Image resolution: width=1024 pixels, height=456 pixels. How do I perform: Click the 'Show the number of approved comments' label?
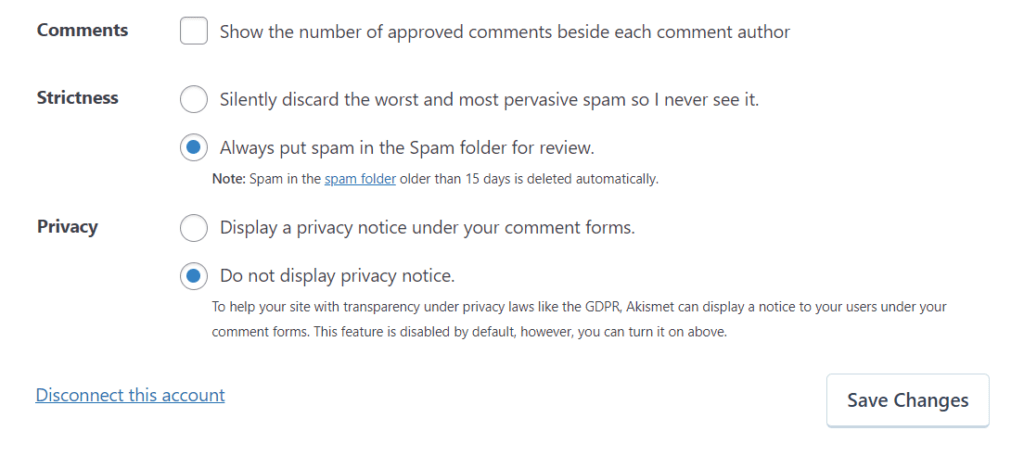pyautogui.click(x=505, y=32)
